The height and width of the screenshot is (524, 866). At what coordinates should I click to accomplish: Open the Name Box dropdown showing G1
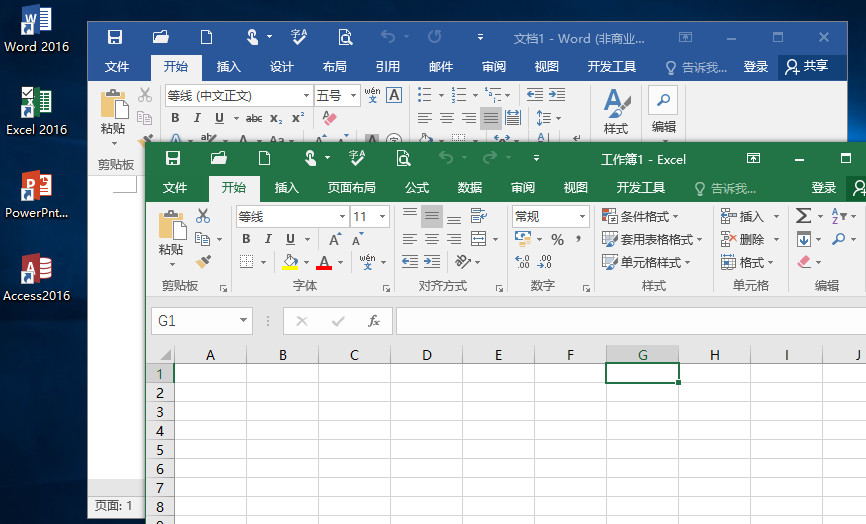(244, 321)
